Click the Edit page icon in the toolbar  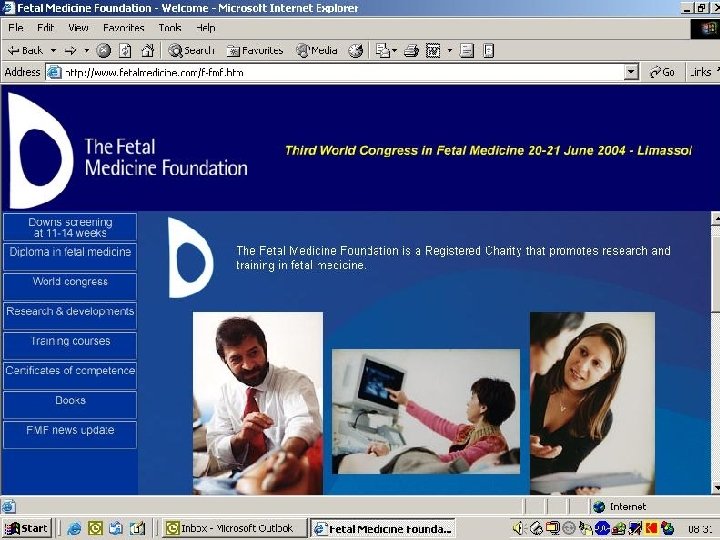pos(433,51)
